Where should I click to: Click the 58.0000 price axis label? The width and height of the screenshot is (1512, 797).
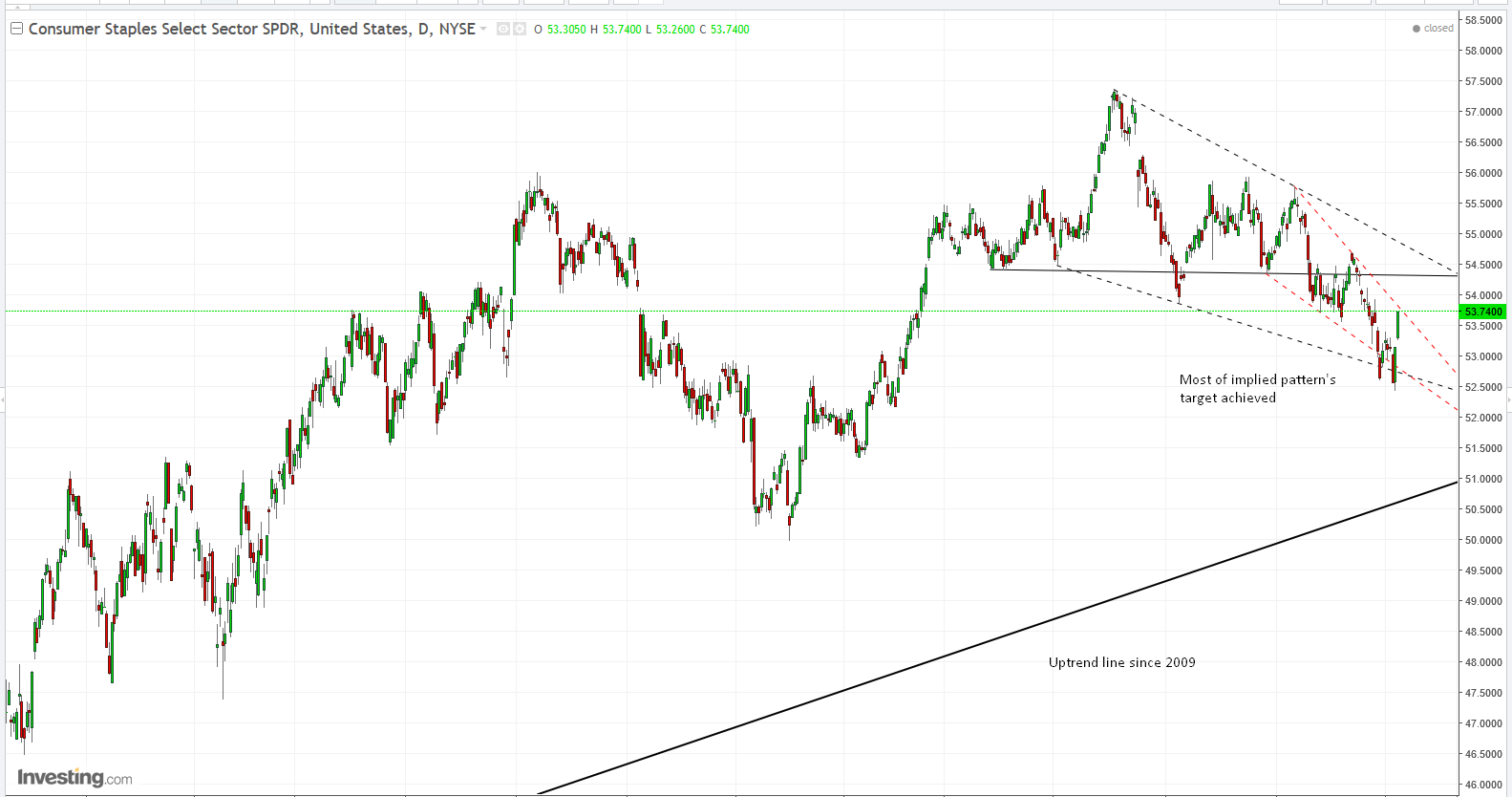tap(1483, 51)
